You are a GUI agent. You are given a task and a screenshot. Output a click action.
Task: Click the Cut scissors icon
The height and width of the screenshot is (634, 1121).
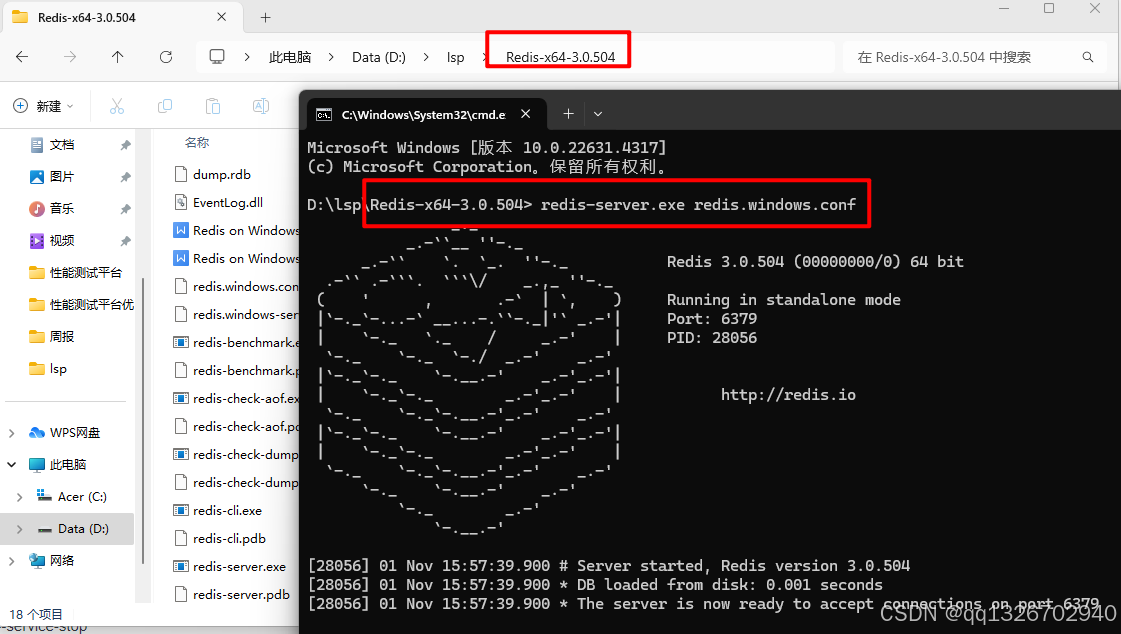click(117, 107)
